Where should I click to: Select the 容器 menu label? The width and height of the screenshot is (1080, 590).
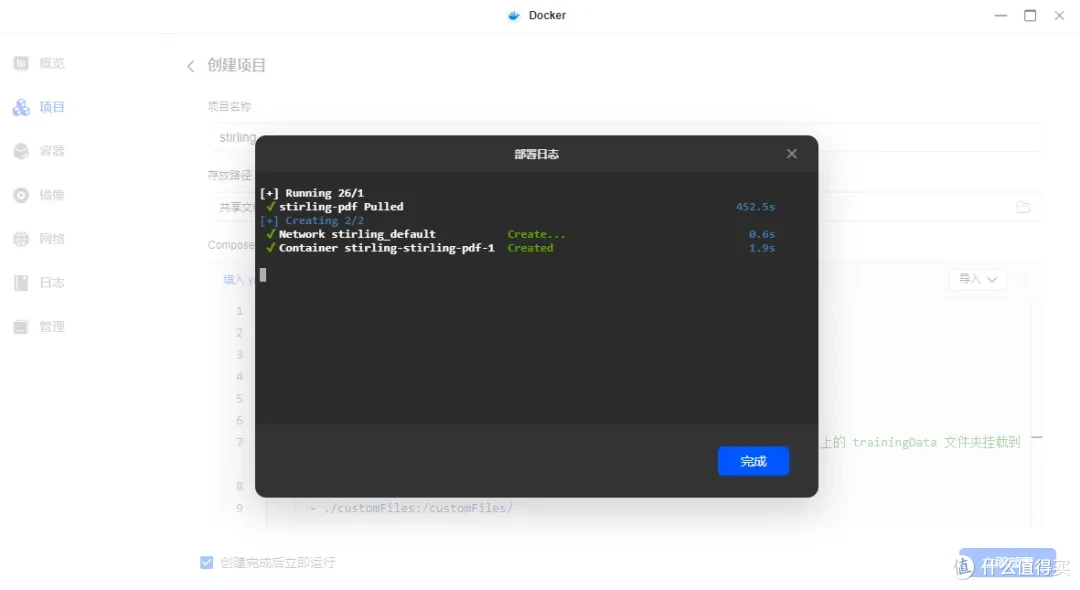tap(52, 151)
